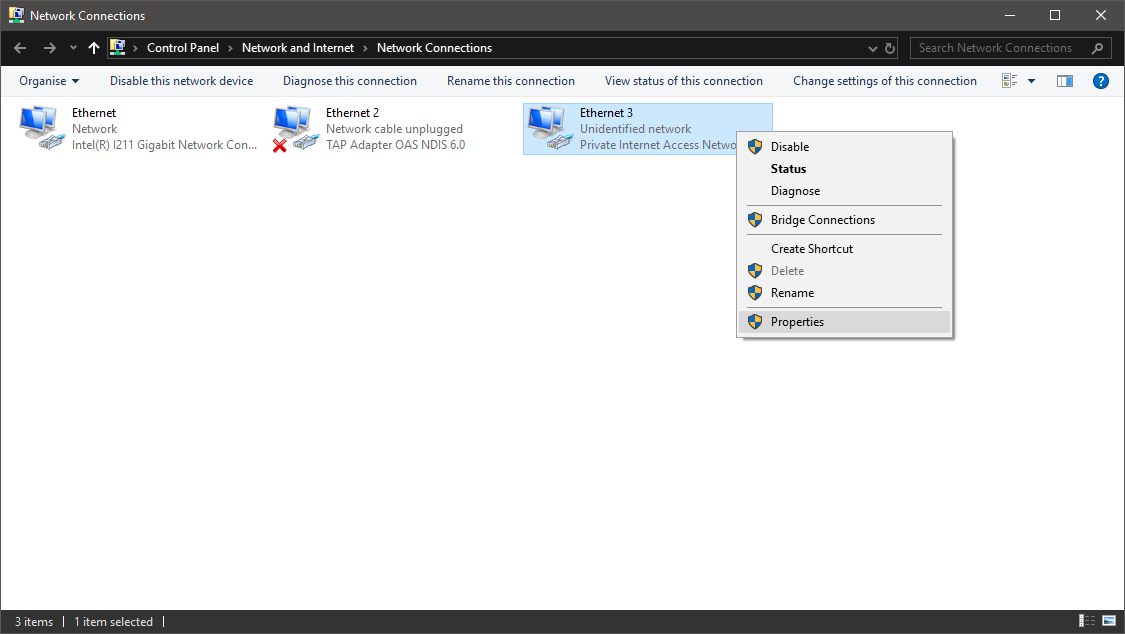Click the shield icon beside Disable
The image size is (1125, 634).
click(755, 146)
